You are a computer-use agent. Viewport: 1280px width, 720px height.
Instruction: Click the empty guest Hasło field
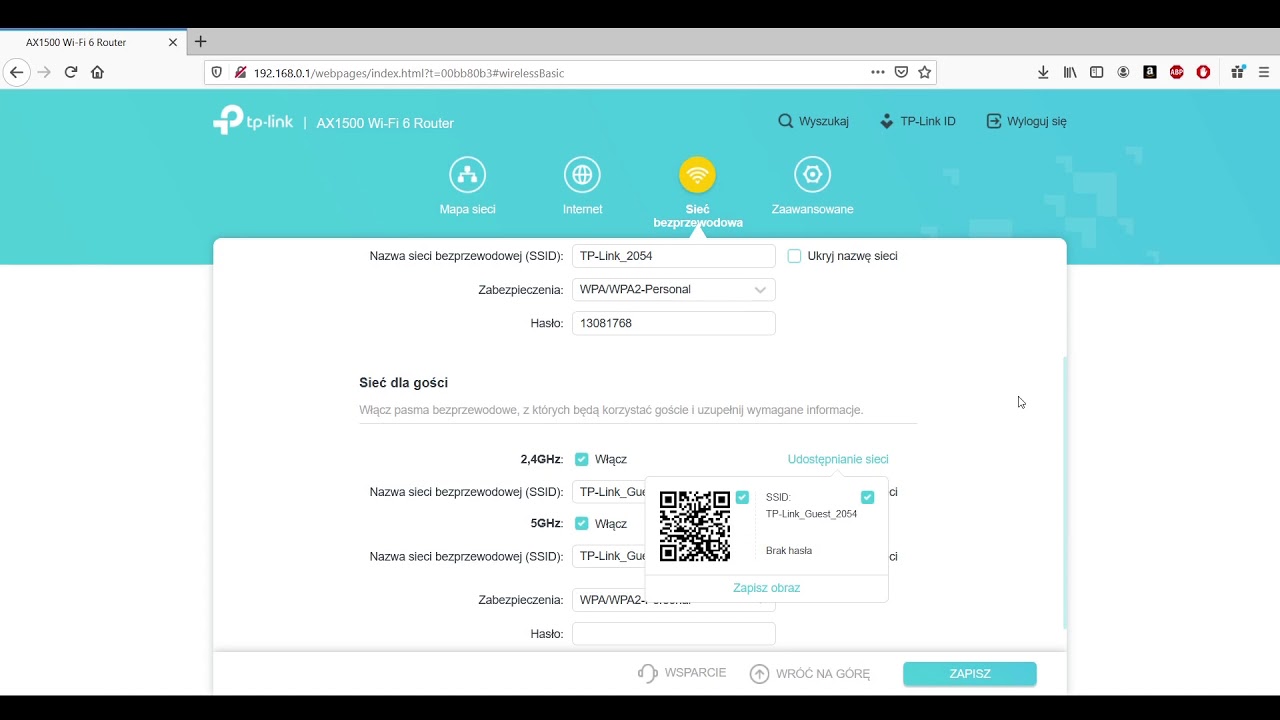coord(673,634)
